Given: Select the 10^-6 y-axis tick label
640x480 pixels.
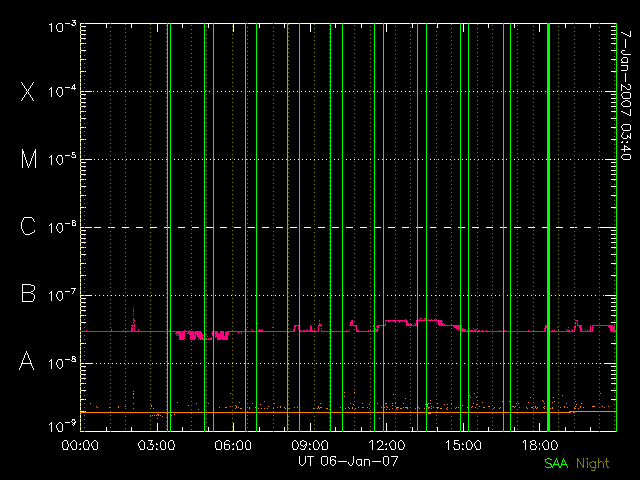Looking at the screenshot, I should click(62, 227).
